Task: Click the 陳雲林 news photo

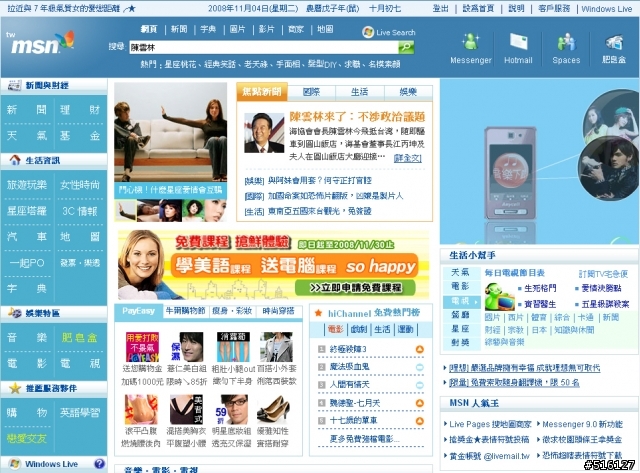Action: click(264, 133)
